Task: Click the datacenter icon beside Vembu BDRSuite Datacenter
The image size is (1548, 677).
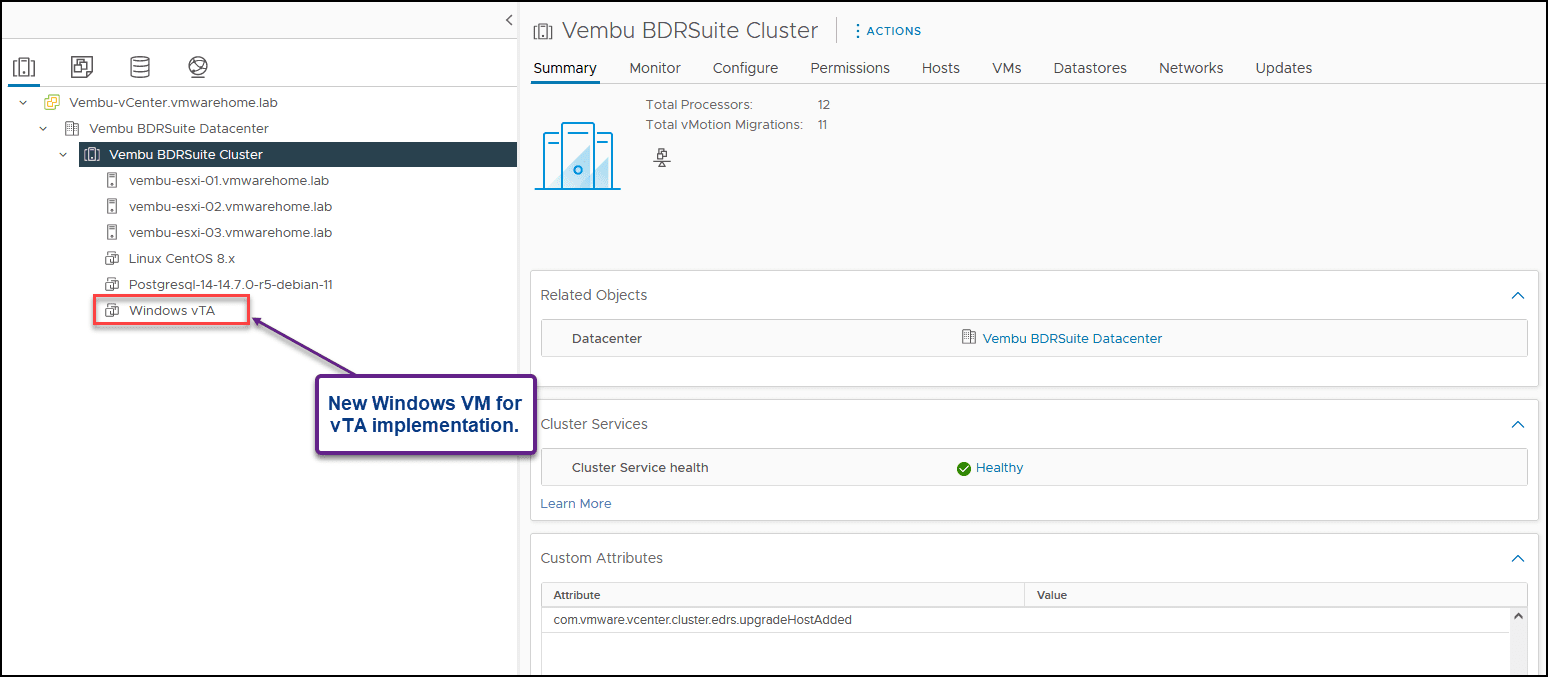Action: pos(72,128)
